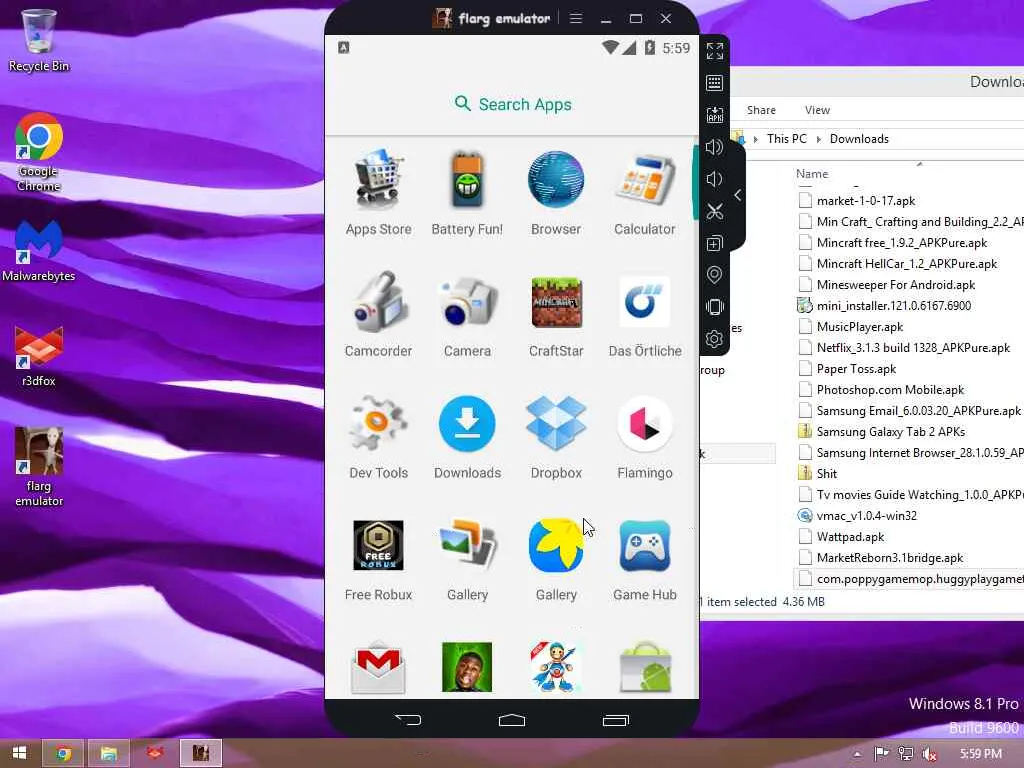Open the emulator location pin icon
The width and height of the screenshot is (1024, 768).
click(x=714, y=275)
